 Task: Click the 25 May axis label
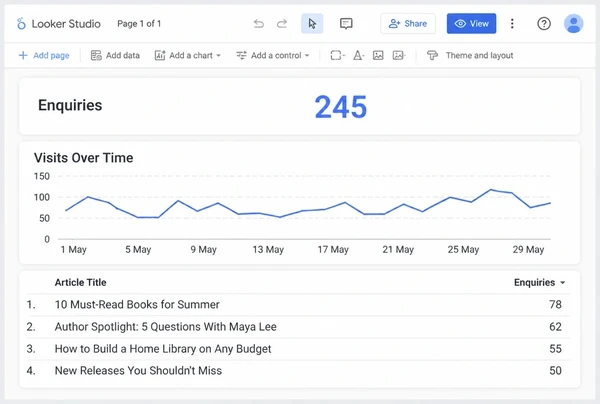[463, 250]
